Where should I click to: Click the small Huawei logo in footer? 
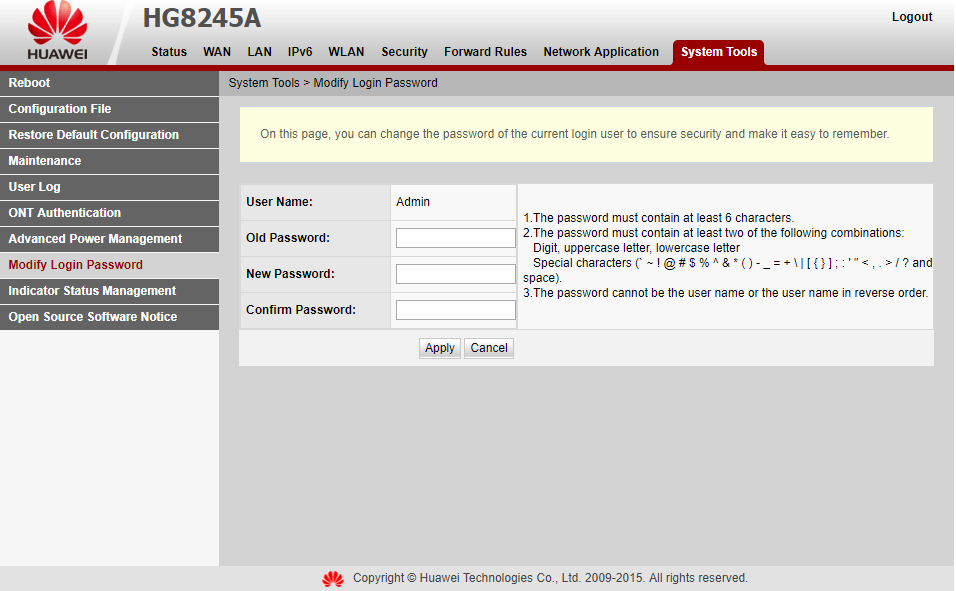coord(333,579)
